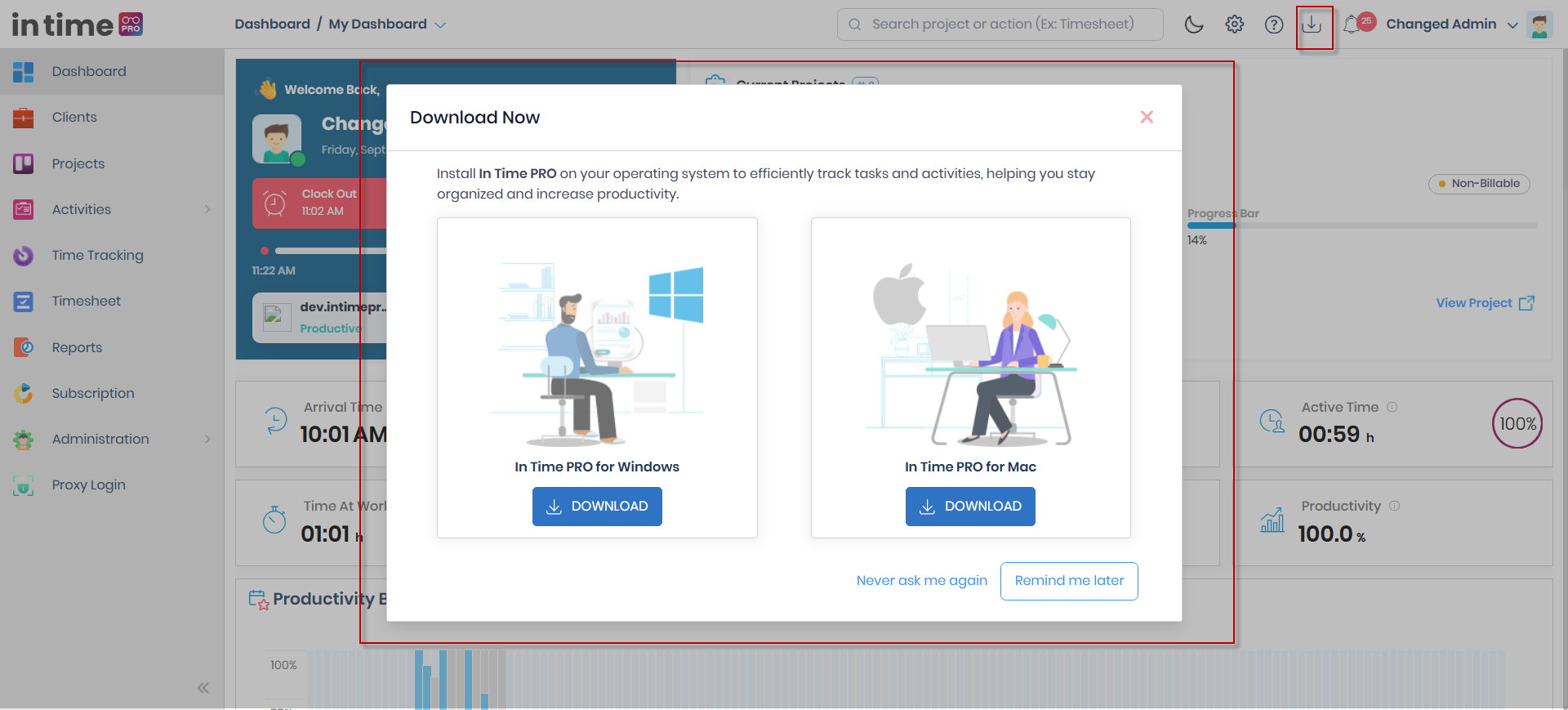Click the In Time PRO logo

77,25
